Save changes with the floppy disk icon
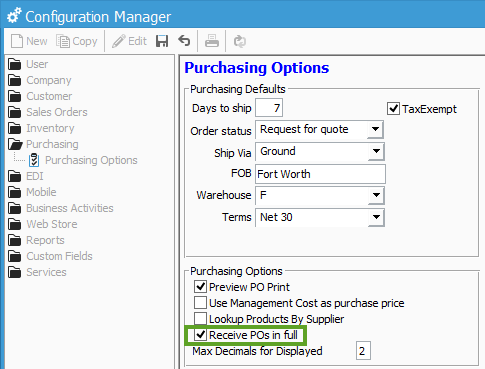Image resolution: width=485 pixels, height=369 pixels. (x=162, y=41)
